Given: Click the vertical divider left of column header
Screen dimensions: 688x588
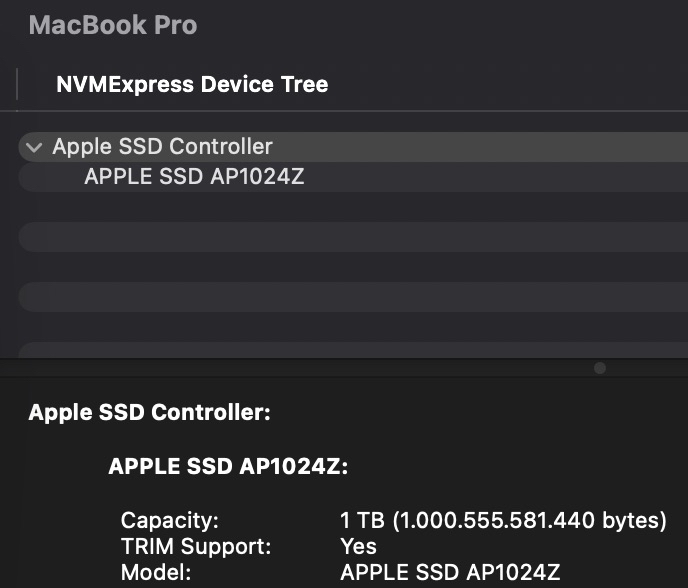Looking at the screenshot, I should coord(18,84).
